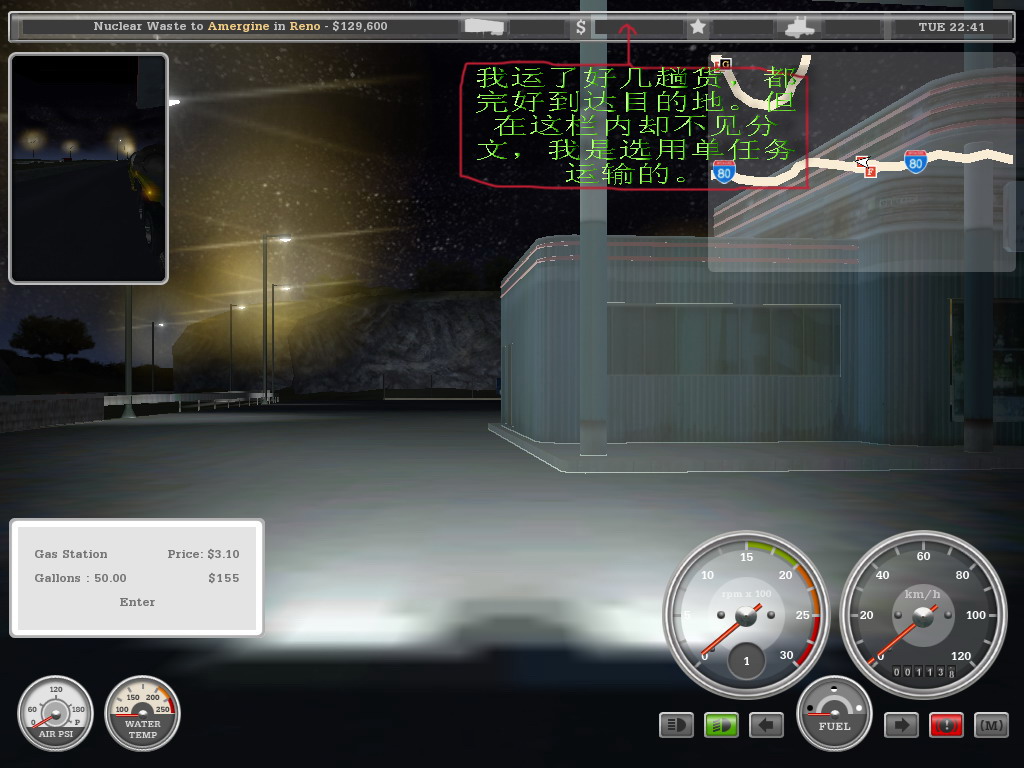The width and height of the screenshot is (1024, 768).
Task: Click the trailer cargo icon in top bar
Action: click(484, 27)
